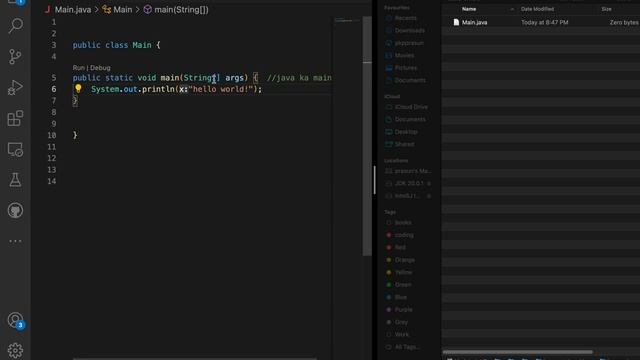This screenshot has width=640, height=360.
Task: Open the GitHub view in the activity bar
Action: coord(15,211)
